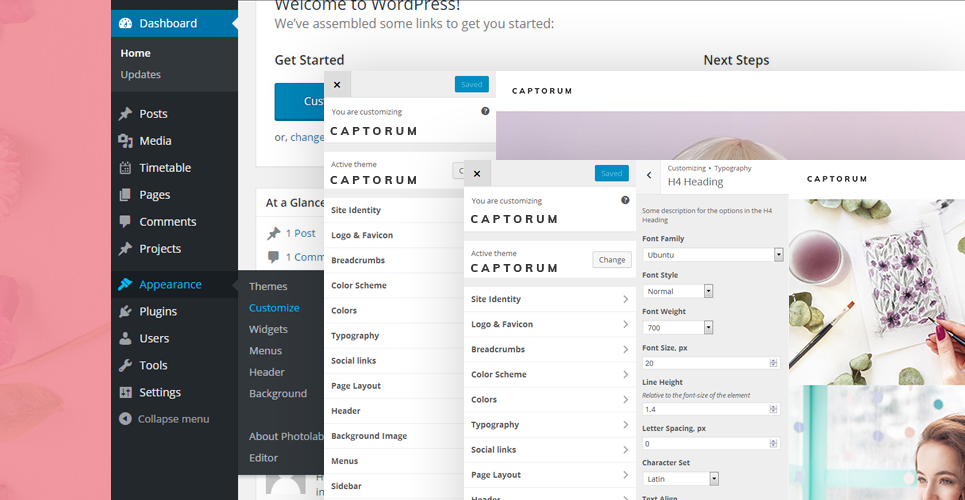Click the Collapse menu arrow icon
965x500 pixels.
click(126, 419)
